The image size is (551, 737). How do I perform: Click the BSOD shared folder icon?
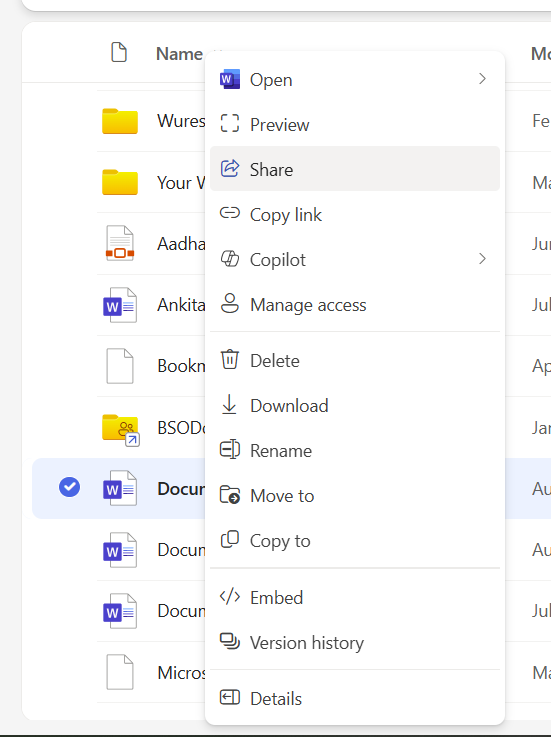(x=121, y=430)
